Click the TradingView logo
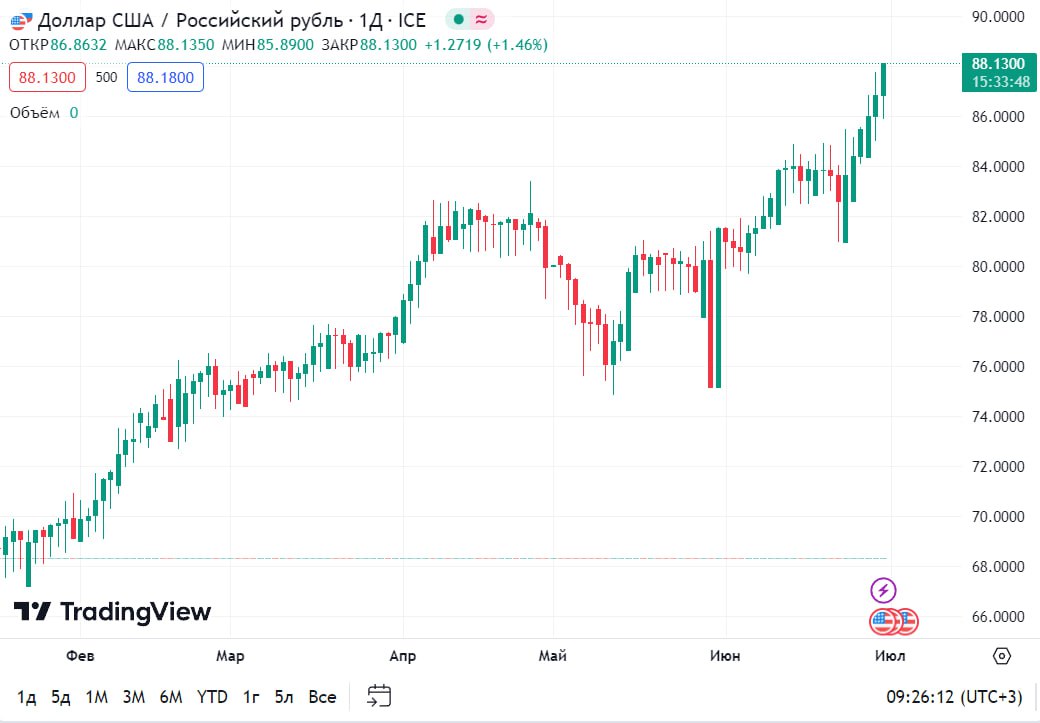The height and width of the screenshot is (723, 1040). click(112, 611)
